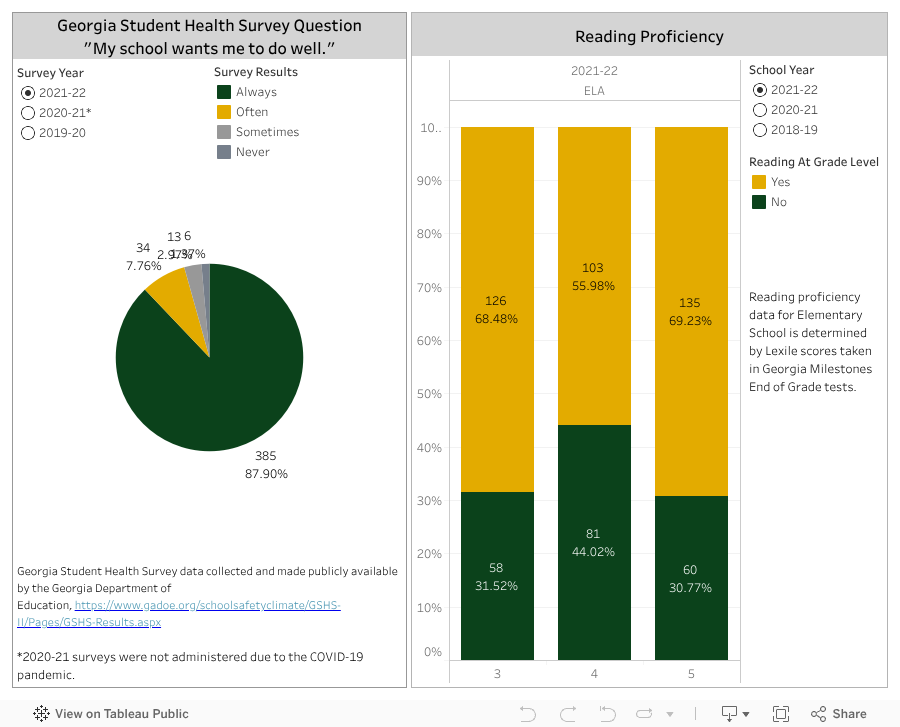Click the Revert icon in toolbar
Image resolution: width=900 pixels, height=727 pixels.
click(x=607, y=713)
